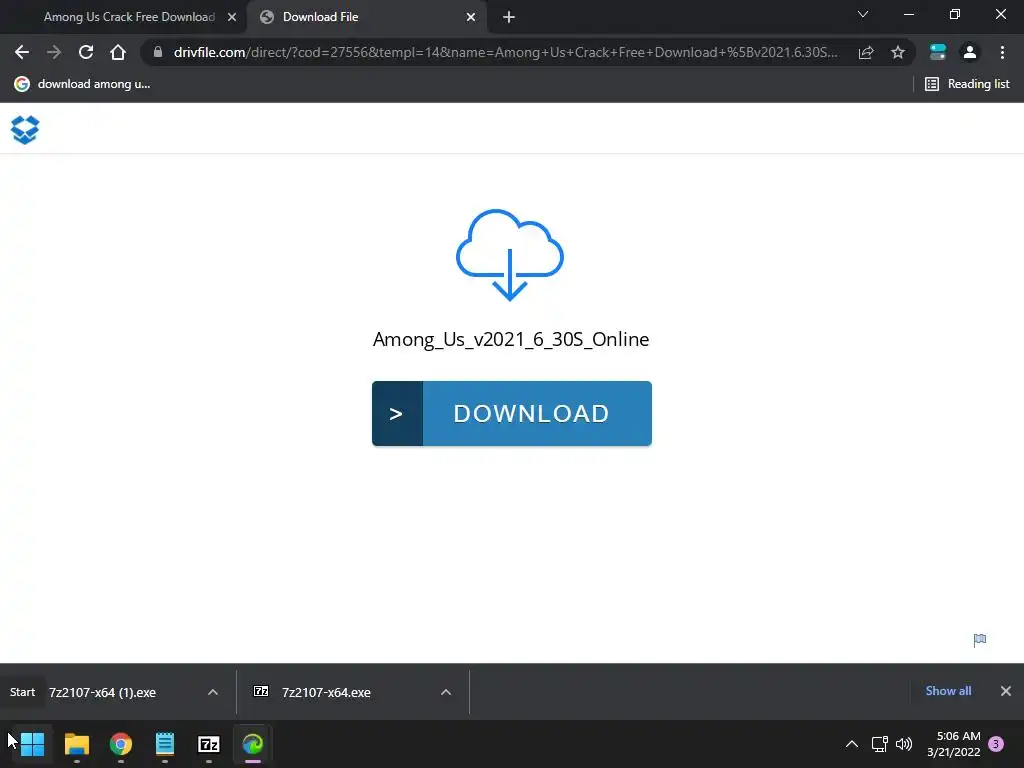Close the Among Us Crack tab

[232, 17]
